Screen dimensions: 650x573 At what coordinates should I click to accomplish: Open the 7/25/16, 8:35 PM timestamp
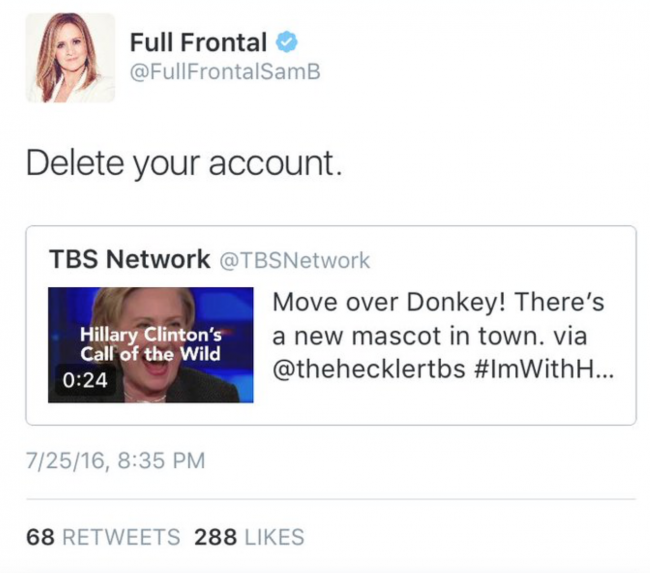(115, 461)
